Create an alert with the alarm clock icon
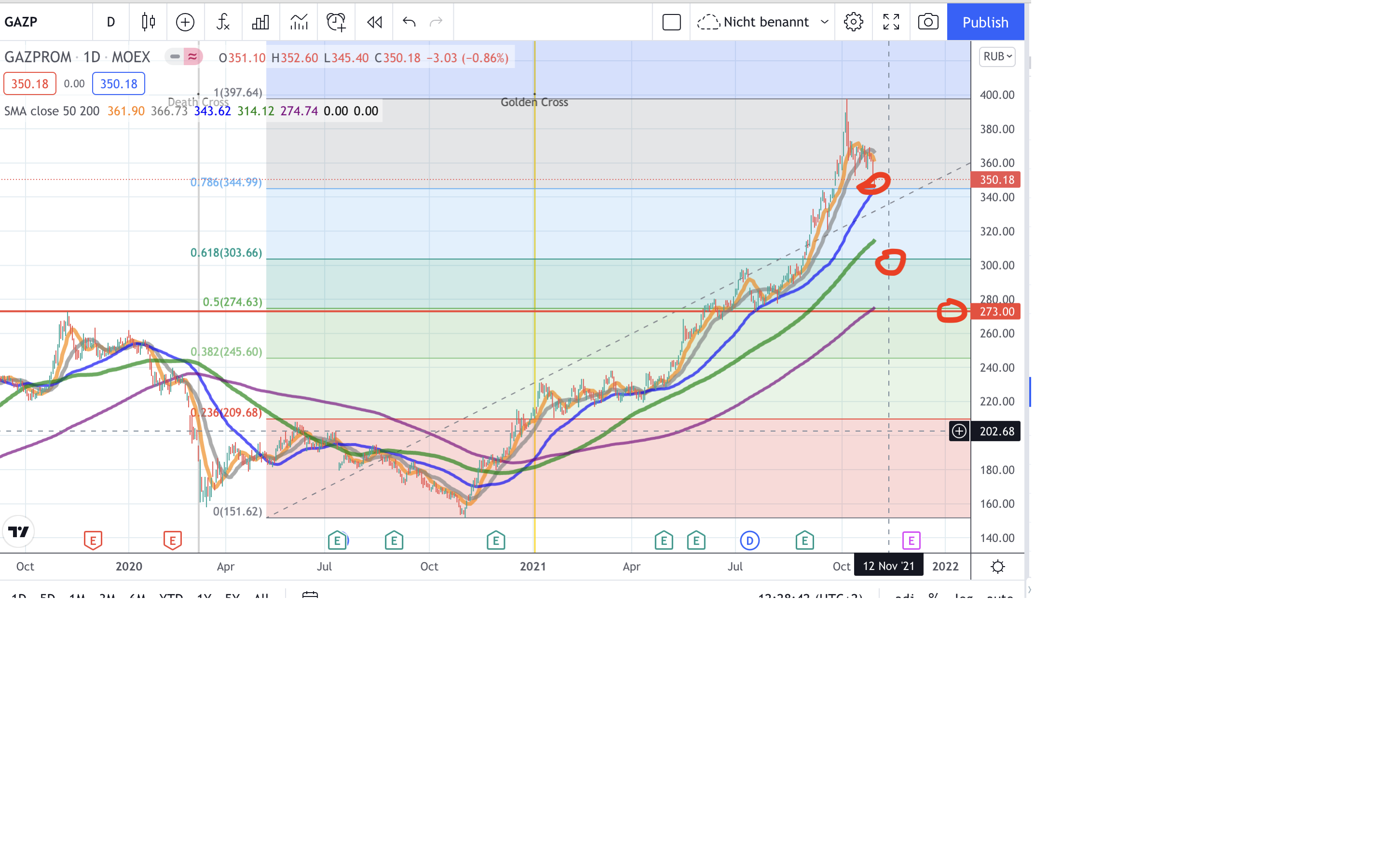Screen dimensions: 1389x868 336,22
